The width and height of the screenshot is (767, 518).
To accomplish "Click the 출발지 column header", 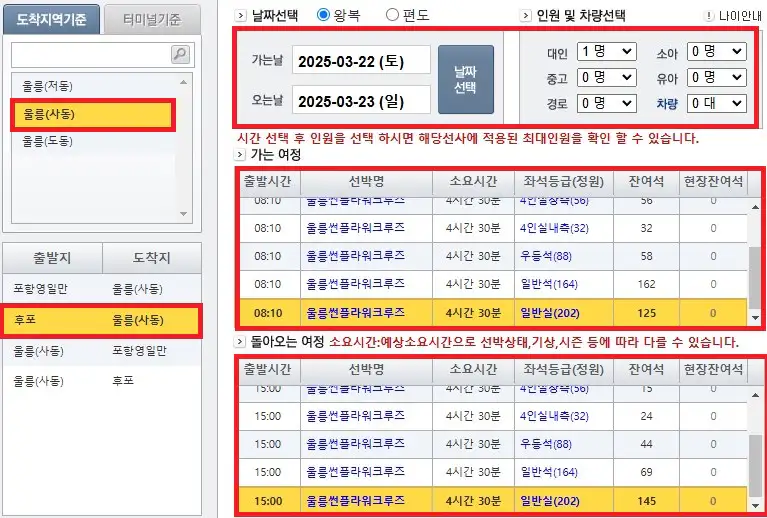I will coord(52,258).
